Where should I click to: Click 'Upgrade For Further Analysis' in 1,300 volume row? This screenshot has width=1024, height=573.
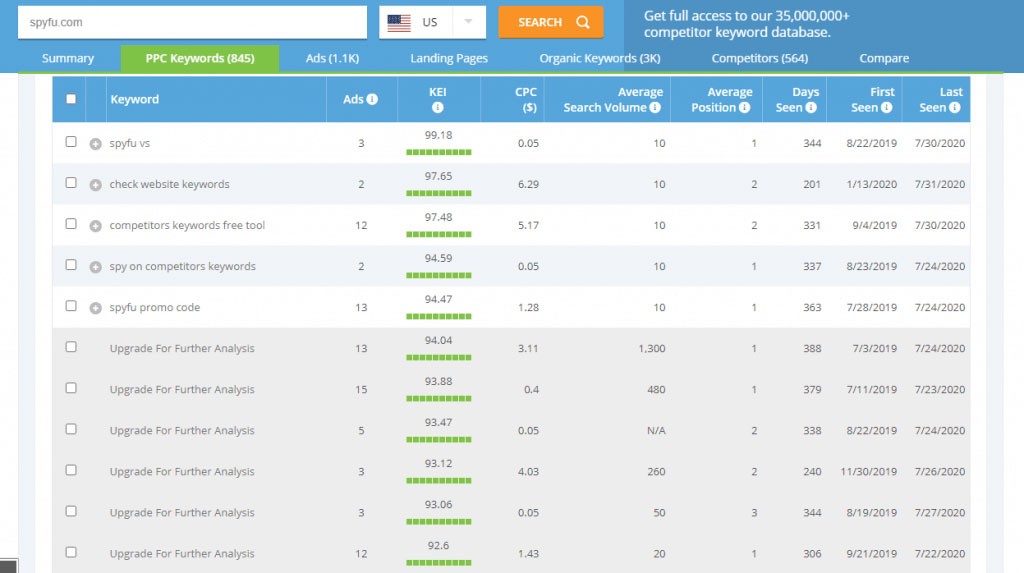pos(182,348)
